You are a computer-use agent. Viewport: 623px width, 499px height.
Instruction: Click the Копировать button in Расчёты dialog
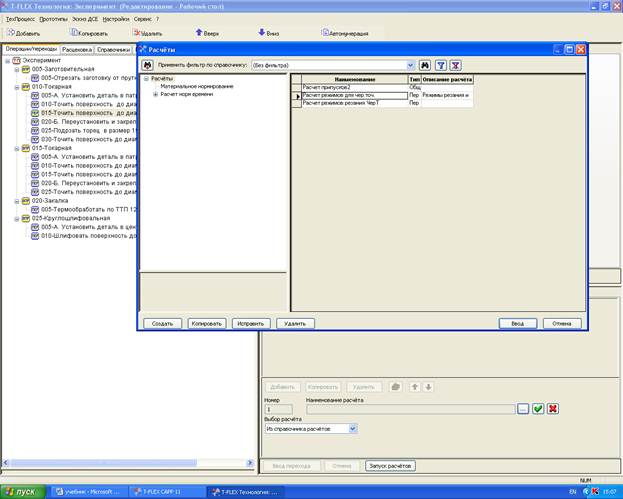[207, 324]
